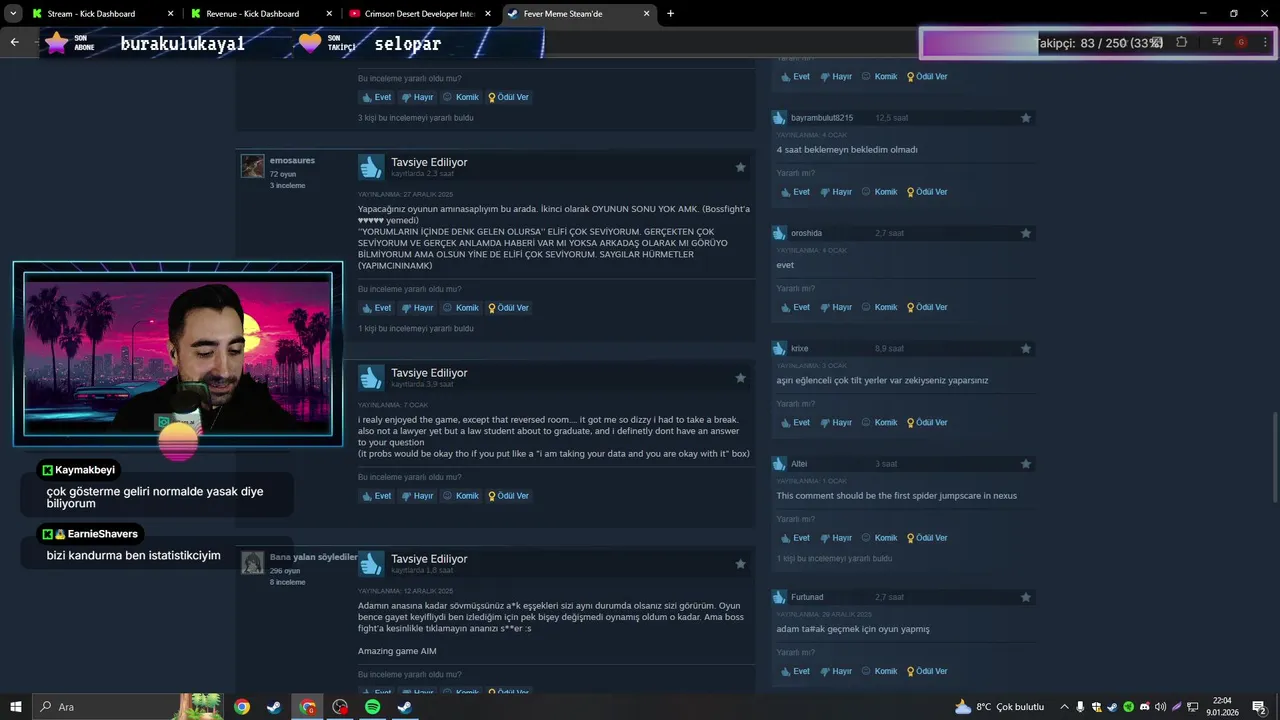Open Chrome's tab search dropdown arrow
This screenshot has height=720, width=1280.
pyautogui.click(x=14, y=13)
